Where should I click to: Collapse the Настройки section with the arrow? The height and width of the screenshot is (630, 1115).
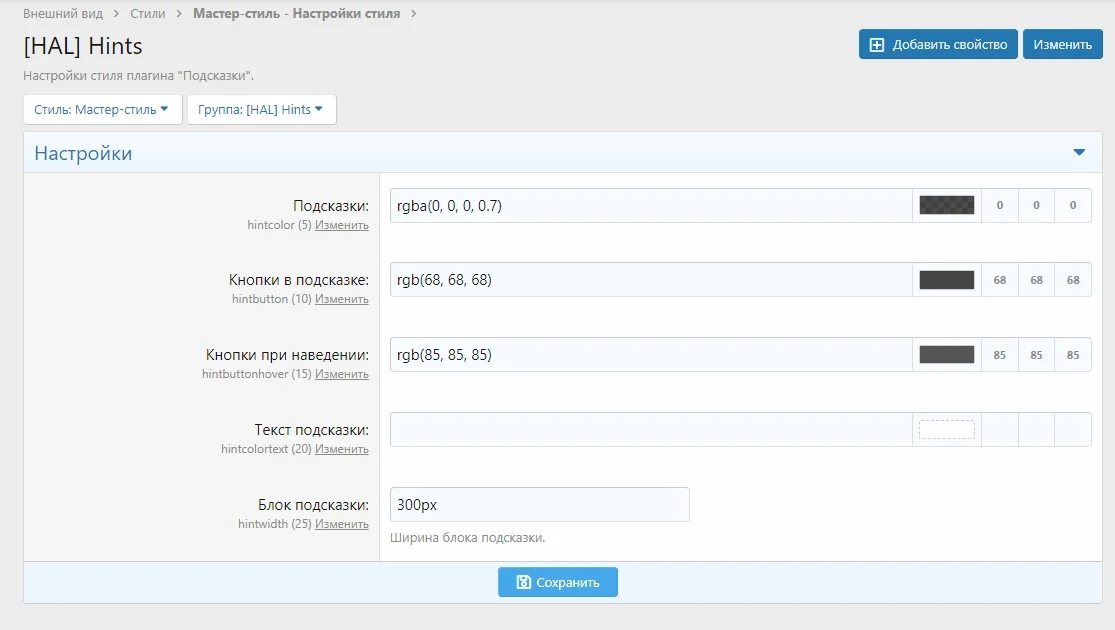(x=1079, y=153)
